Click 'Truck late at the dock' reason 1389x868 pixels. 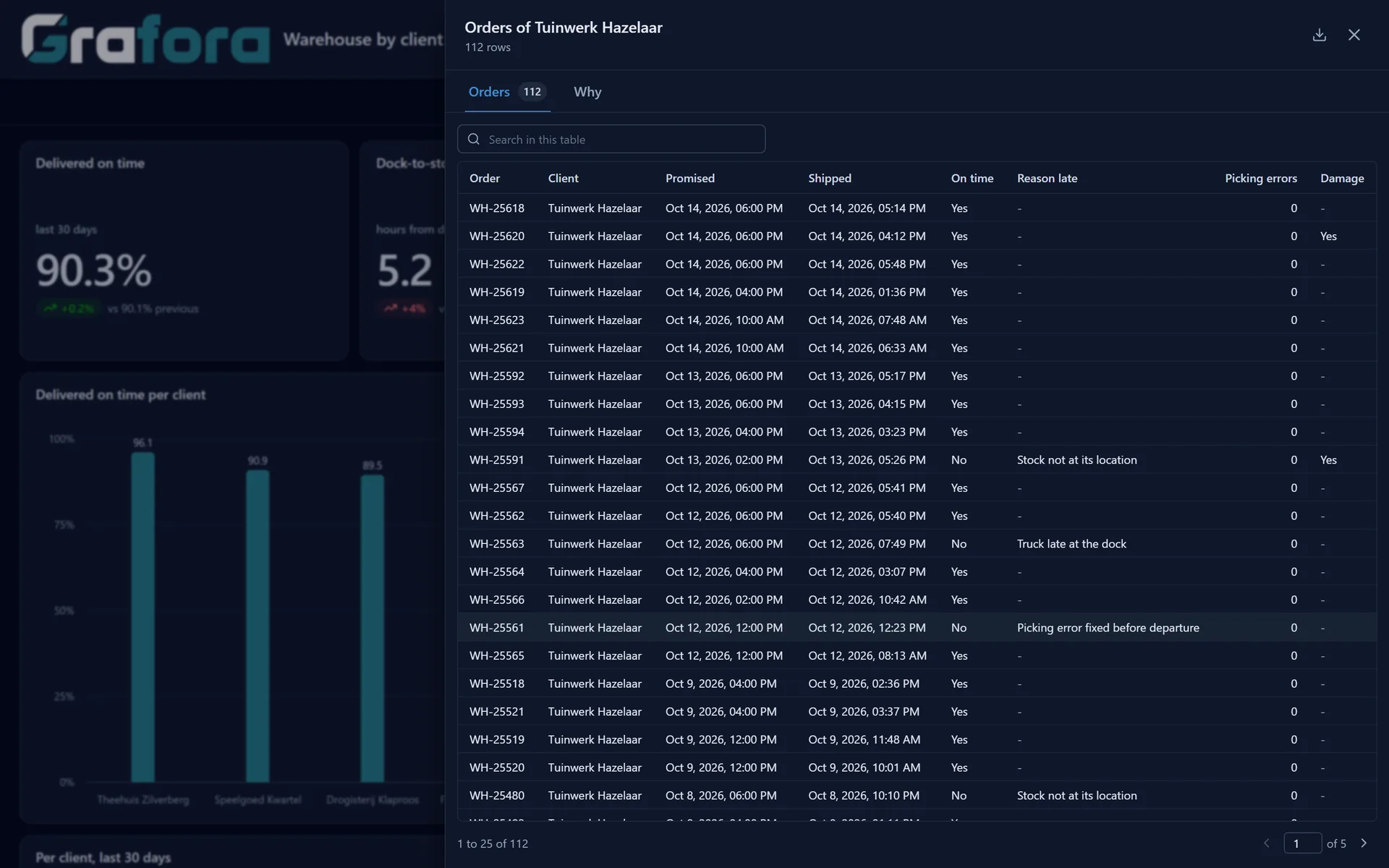pos(1071,544)
